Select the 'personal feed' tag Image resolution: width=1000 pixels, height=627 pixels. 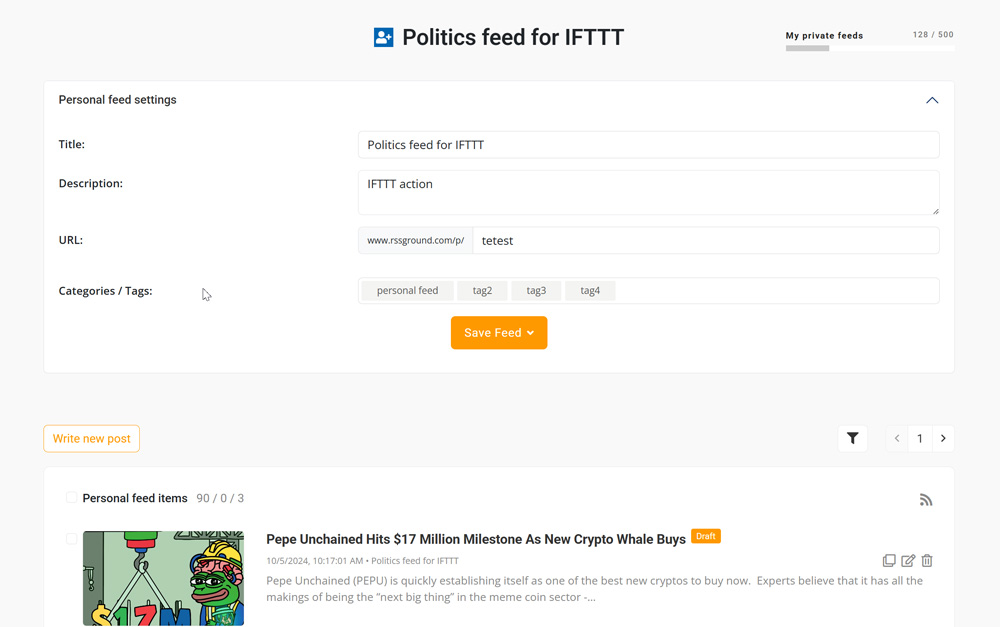(x=407, y=291)
